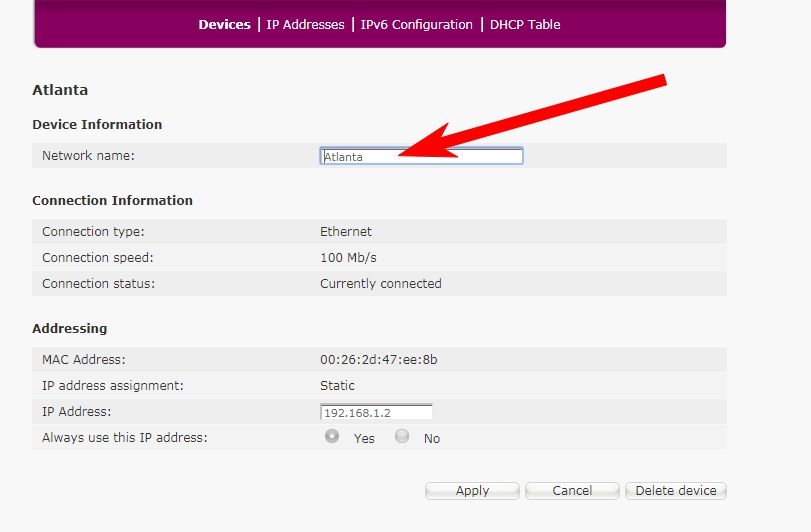Click the Addressing section heading
Viewport: 811px width, 532px height.
[69, 328]
